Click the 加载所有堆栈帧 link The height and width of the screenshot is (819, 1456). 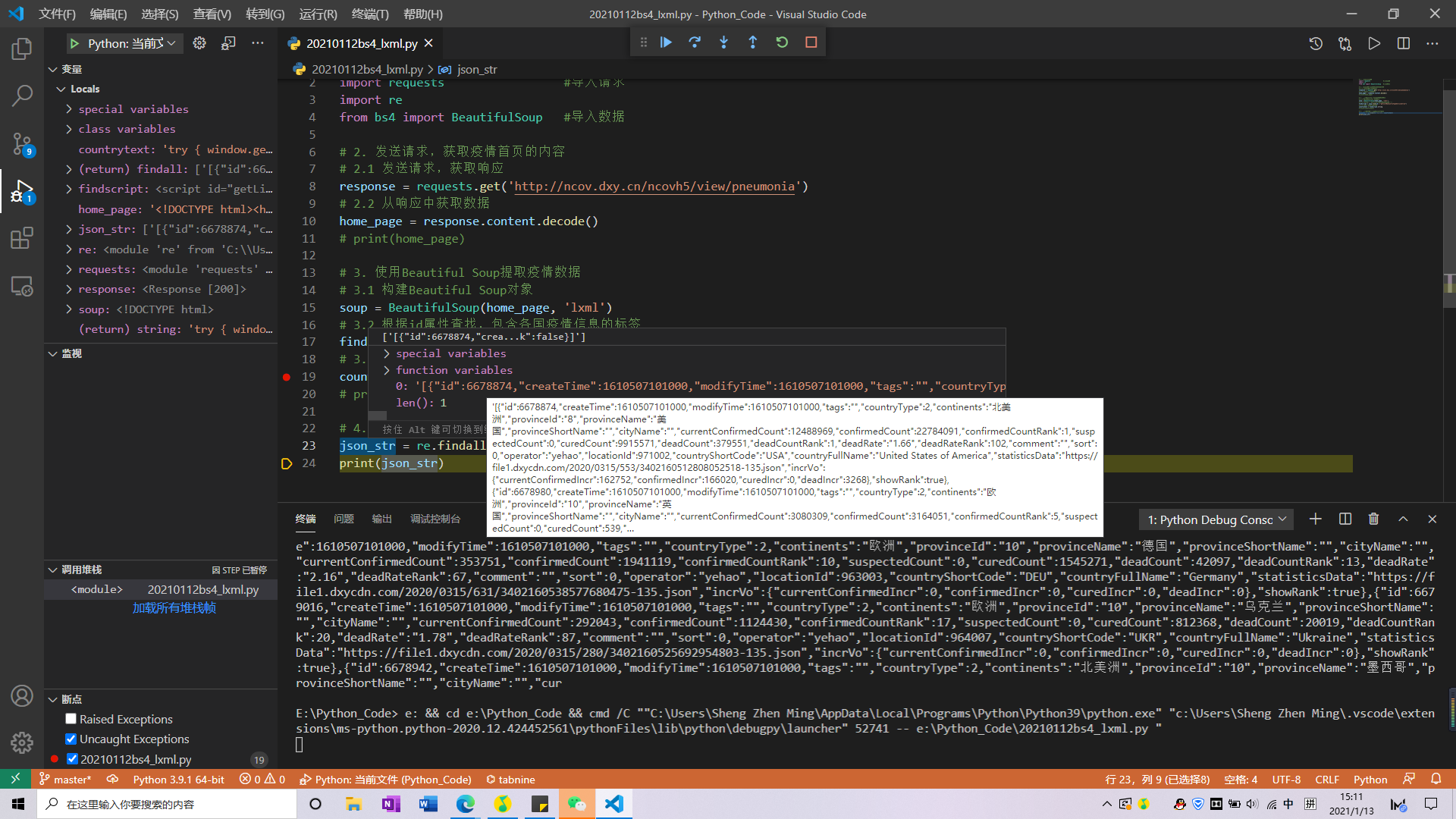174,608
